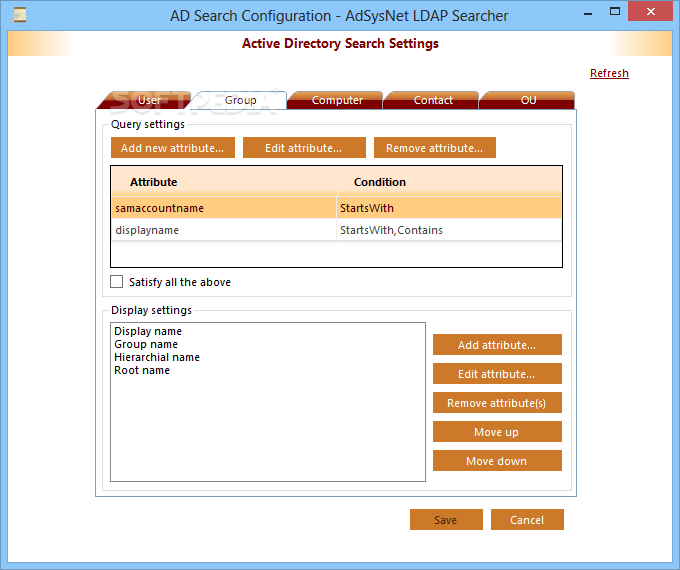Image resolution: width=680 pixels, height=570 pixels.
Task: Switch to the Contact tab
Action: (x=432, y=100)
